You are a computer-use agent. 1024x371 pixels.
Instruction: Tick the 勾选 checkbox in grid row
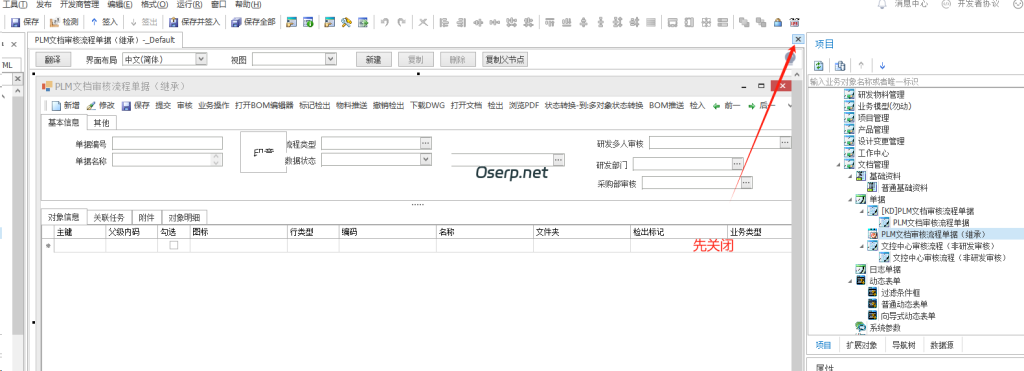(174, 246)
